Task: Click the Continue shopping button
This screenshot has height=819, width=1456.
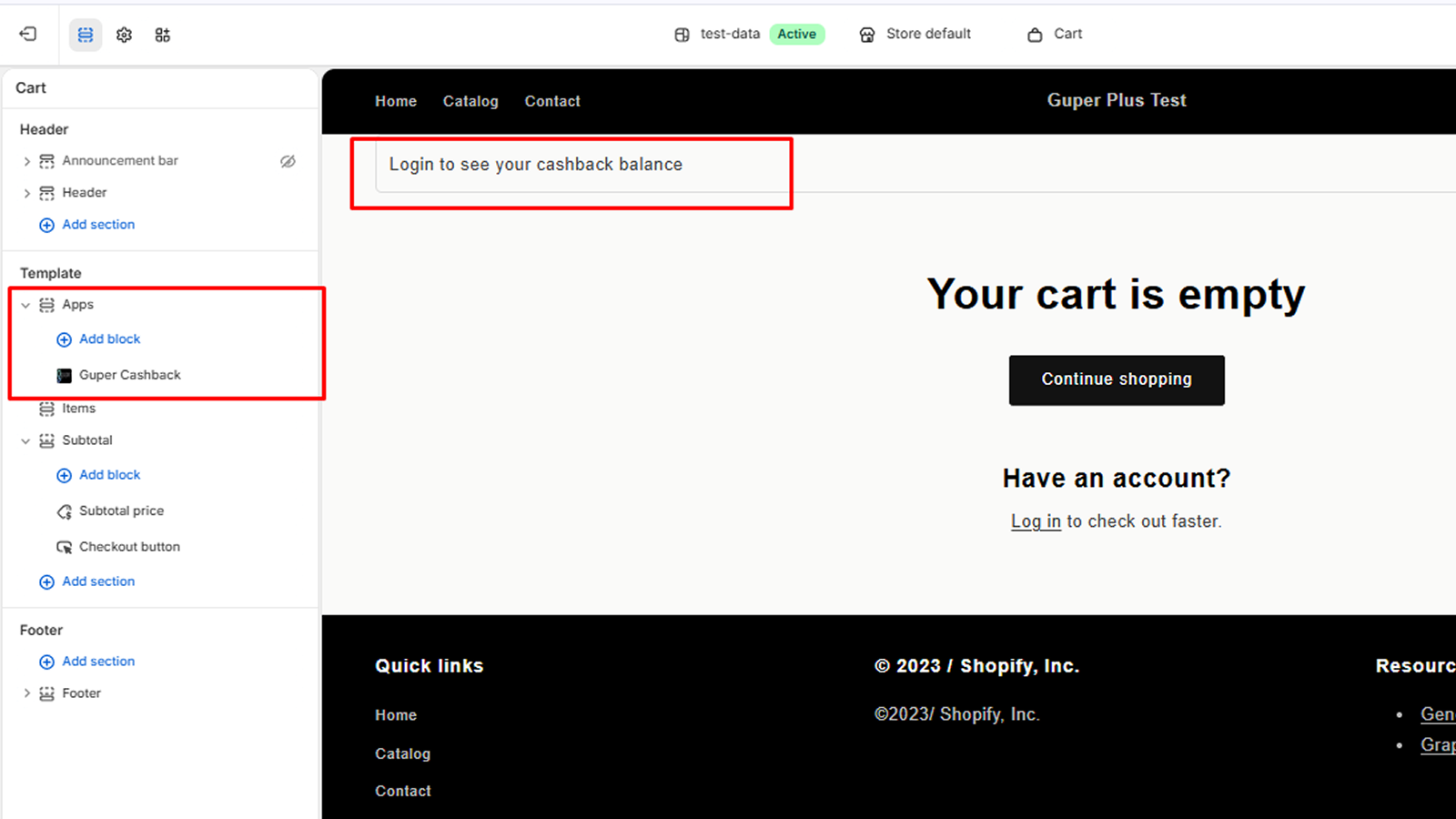Action: click(x=1117, y=380)
